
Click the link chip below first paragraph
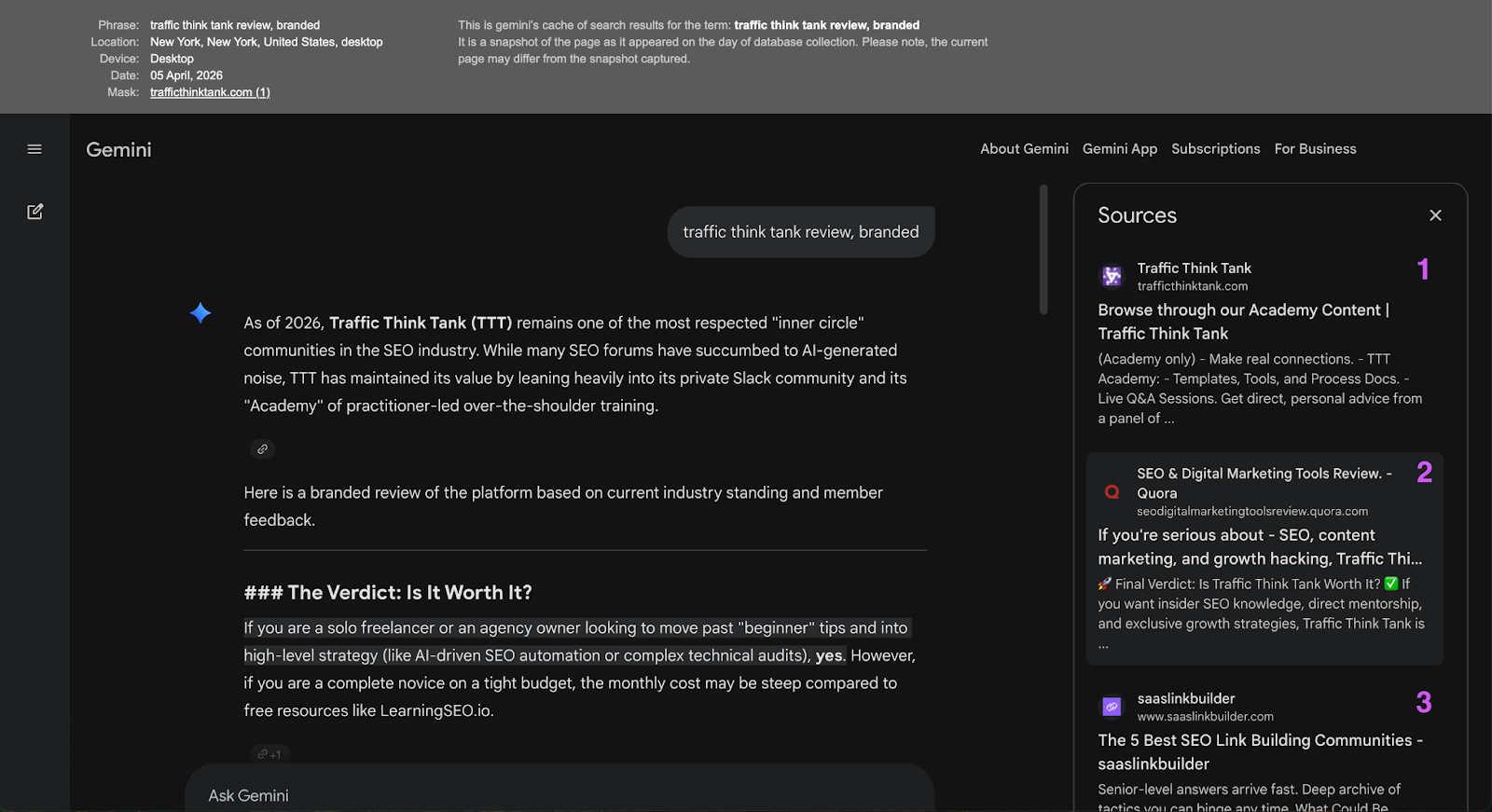262,449
